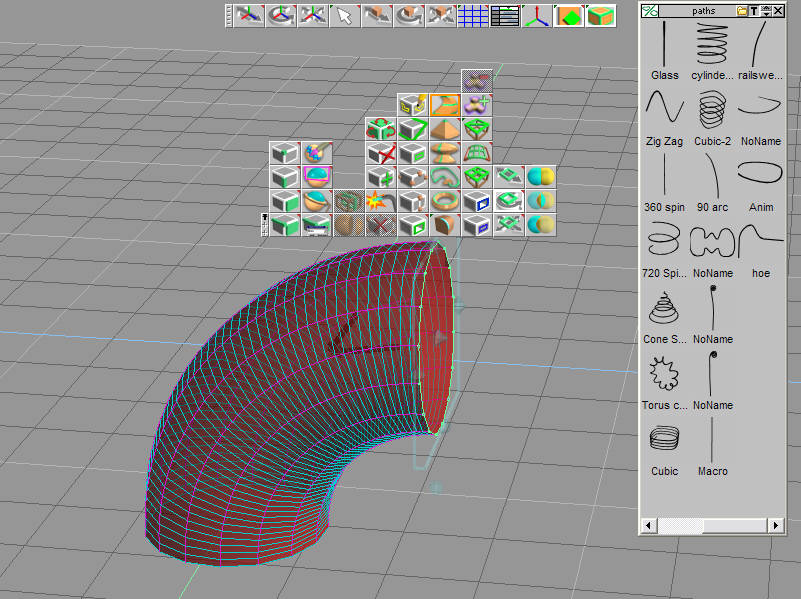Select the cube-with-pencil draw tool
This screenshot has width=801, height=599.
(413, 105)
